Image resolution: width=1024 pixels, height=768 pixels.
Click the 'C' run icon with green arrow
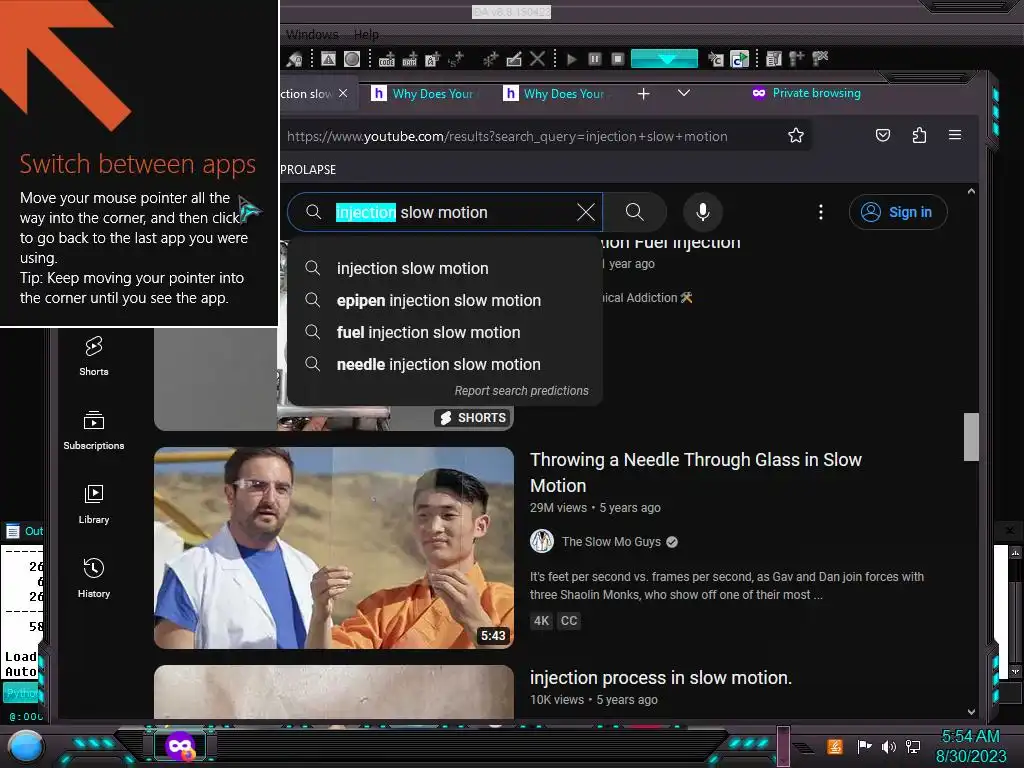point(740,59)
